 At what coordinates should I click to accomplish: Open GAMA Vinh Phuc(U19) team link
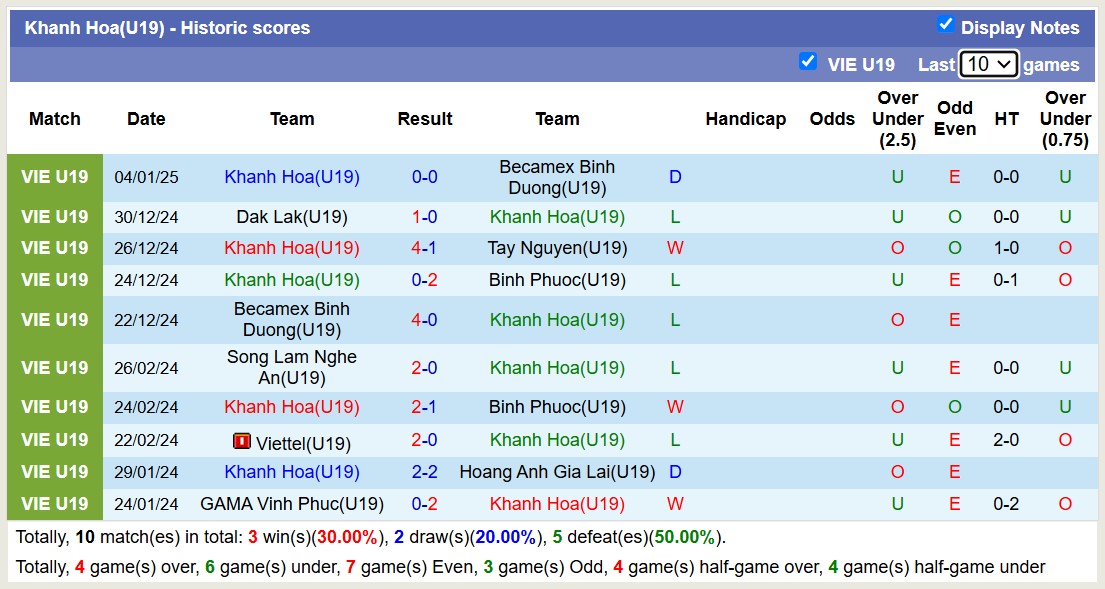click(x=292, y=504)
